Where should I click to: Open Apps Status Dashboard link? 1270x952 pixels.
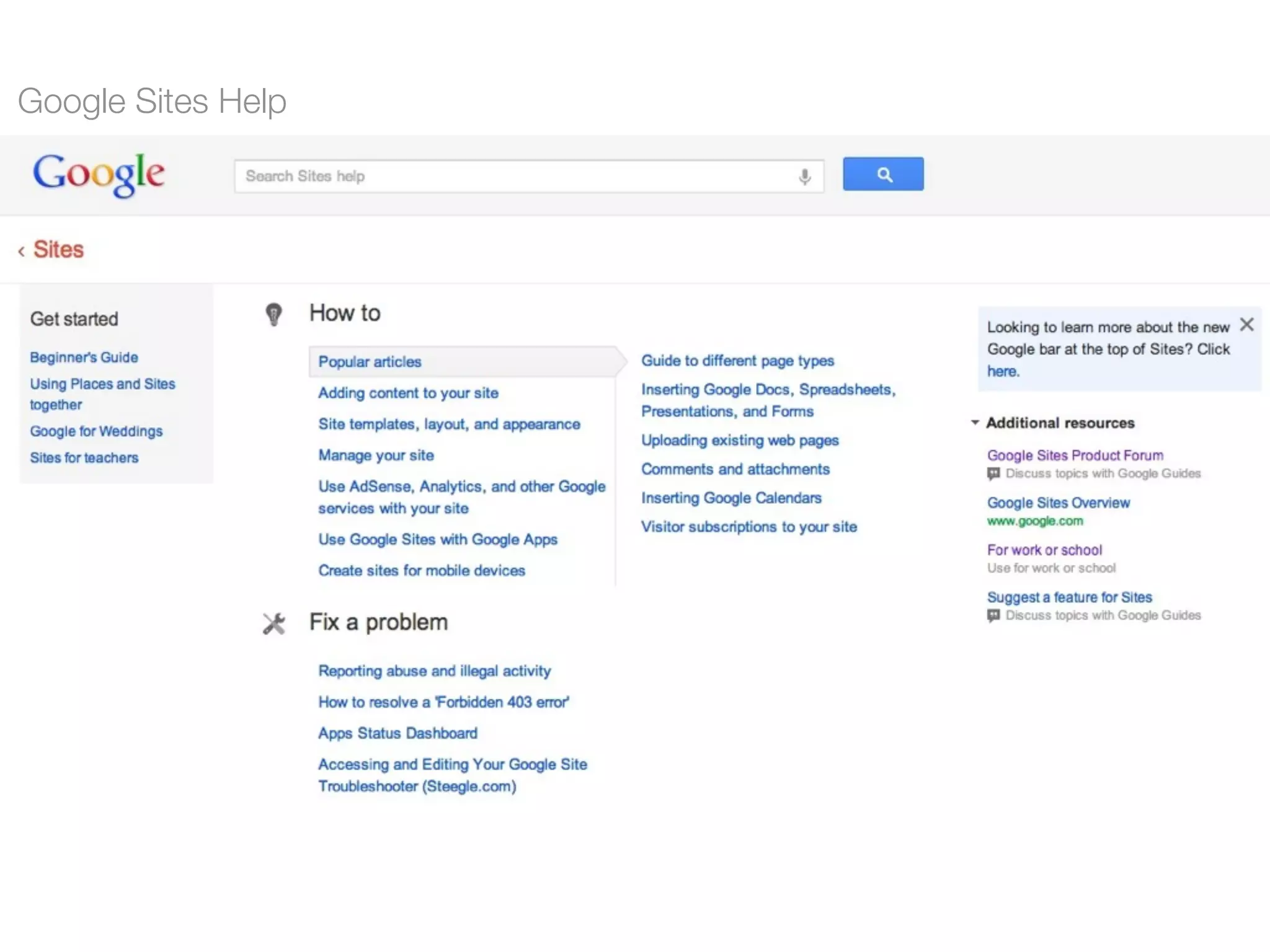[398, 734]
